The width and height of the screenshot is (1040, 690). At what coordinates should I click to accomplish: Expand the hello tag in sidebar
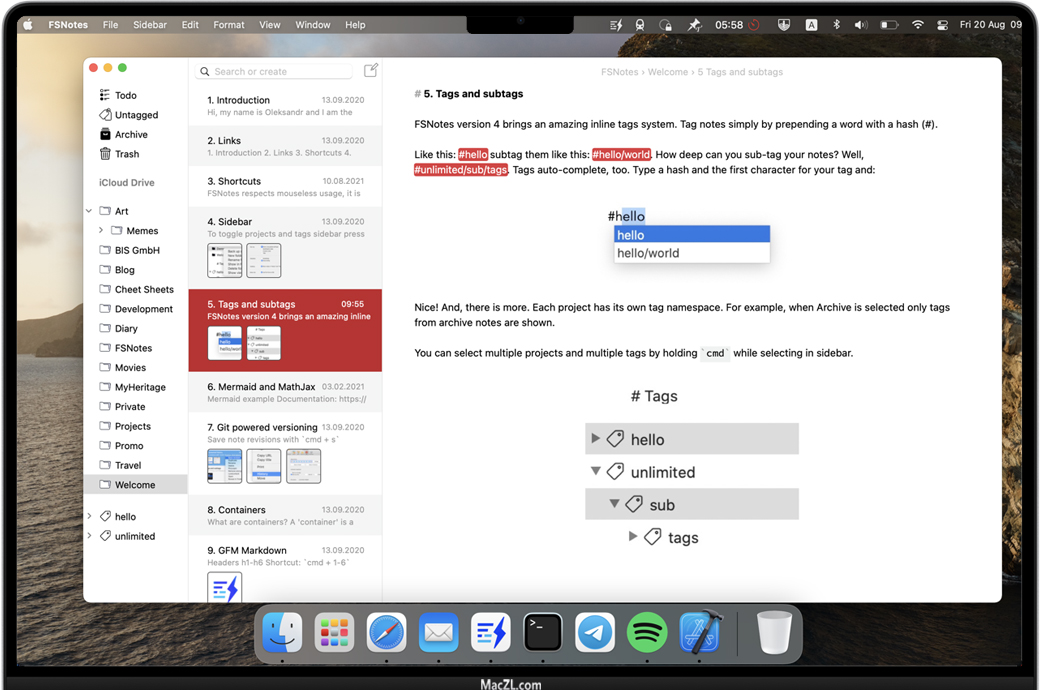tap(89, 516)
